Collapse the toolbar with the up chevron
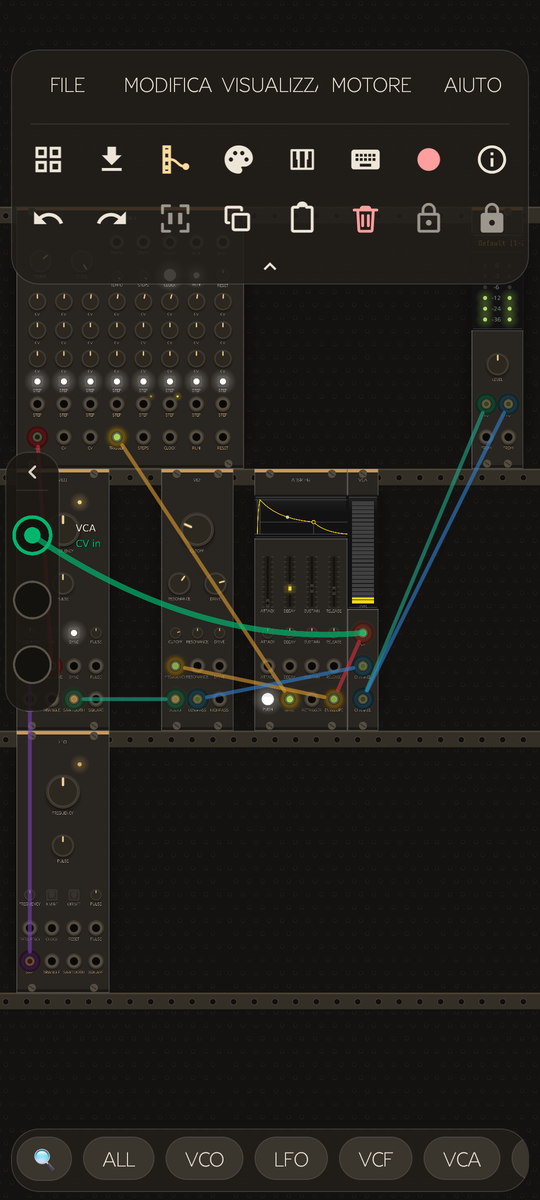Image resolution: width=540 pixels, height=1200 pixels. tap(270, 266)
